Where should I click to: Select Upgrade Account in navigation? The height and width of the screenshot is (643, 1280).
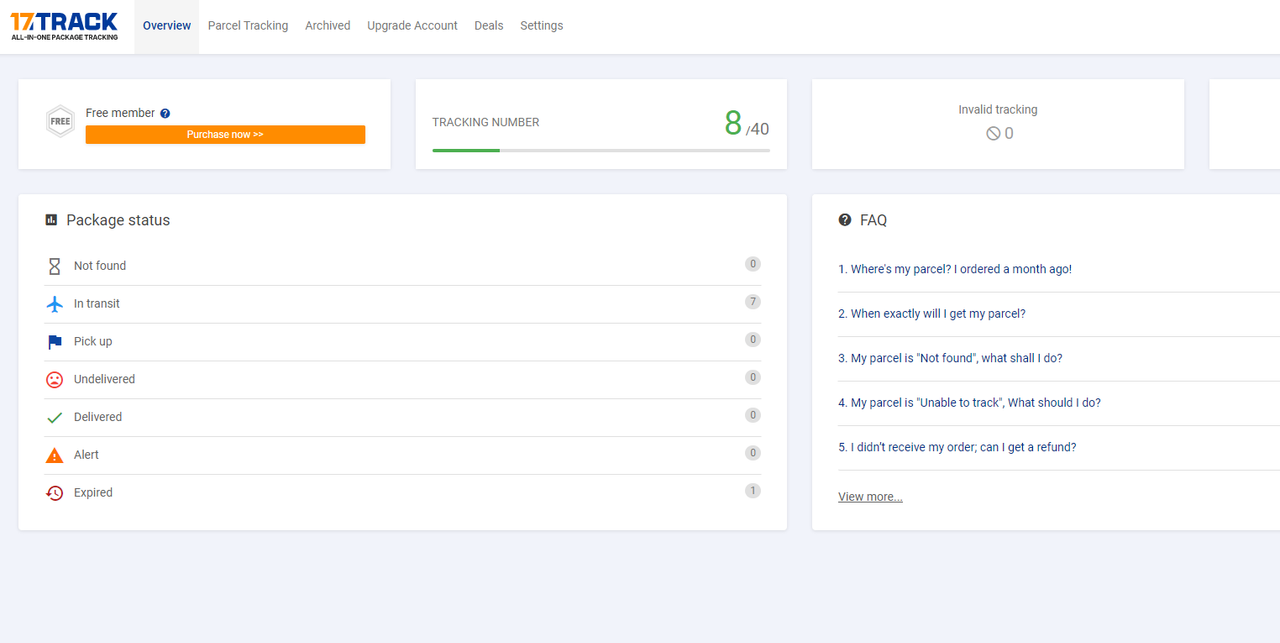pos(412,26)
